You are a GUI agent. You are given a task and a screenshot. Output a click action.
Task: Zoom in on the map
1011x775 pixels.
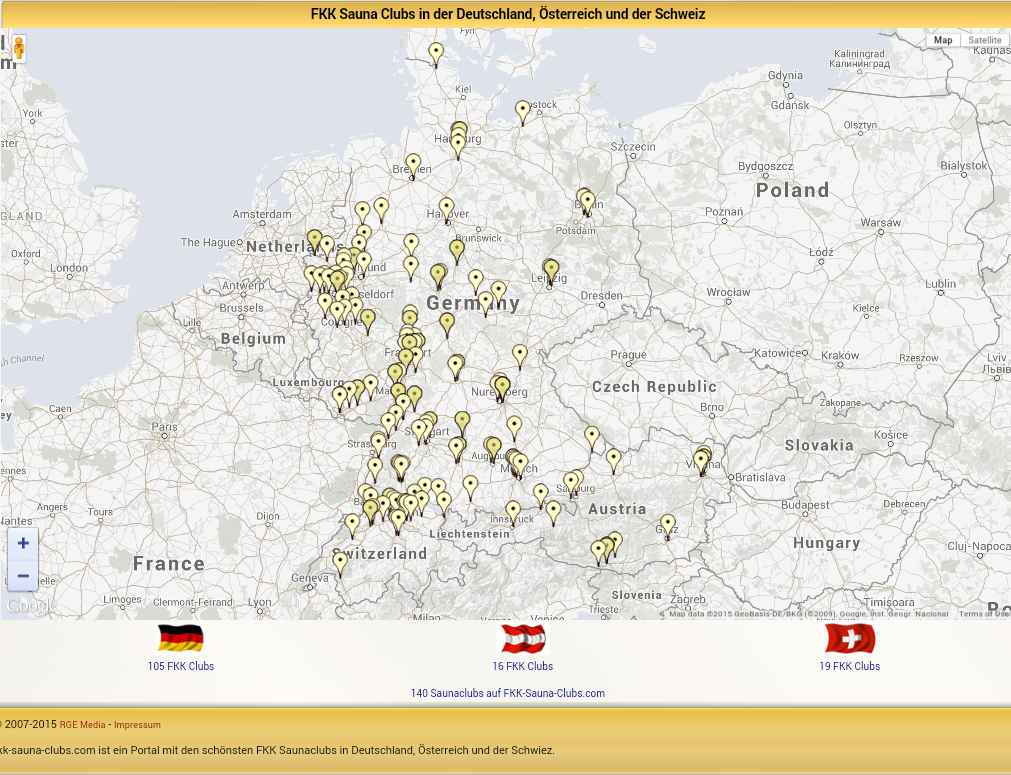coord(23,543)
